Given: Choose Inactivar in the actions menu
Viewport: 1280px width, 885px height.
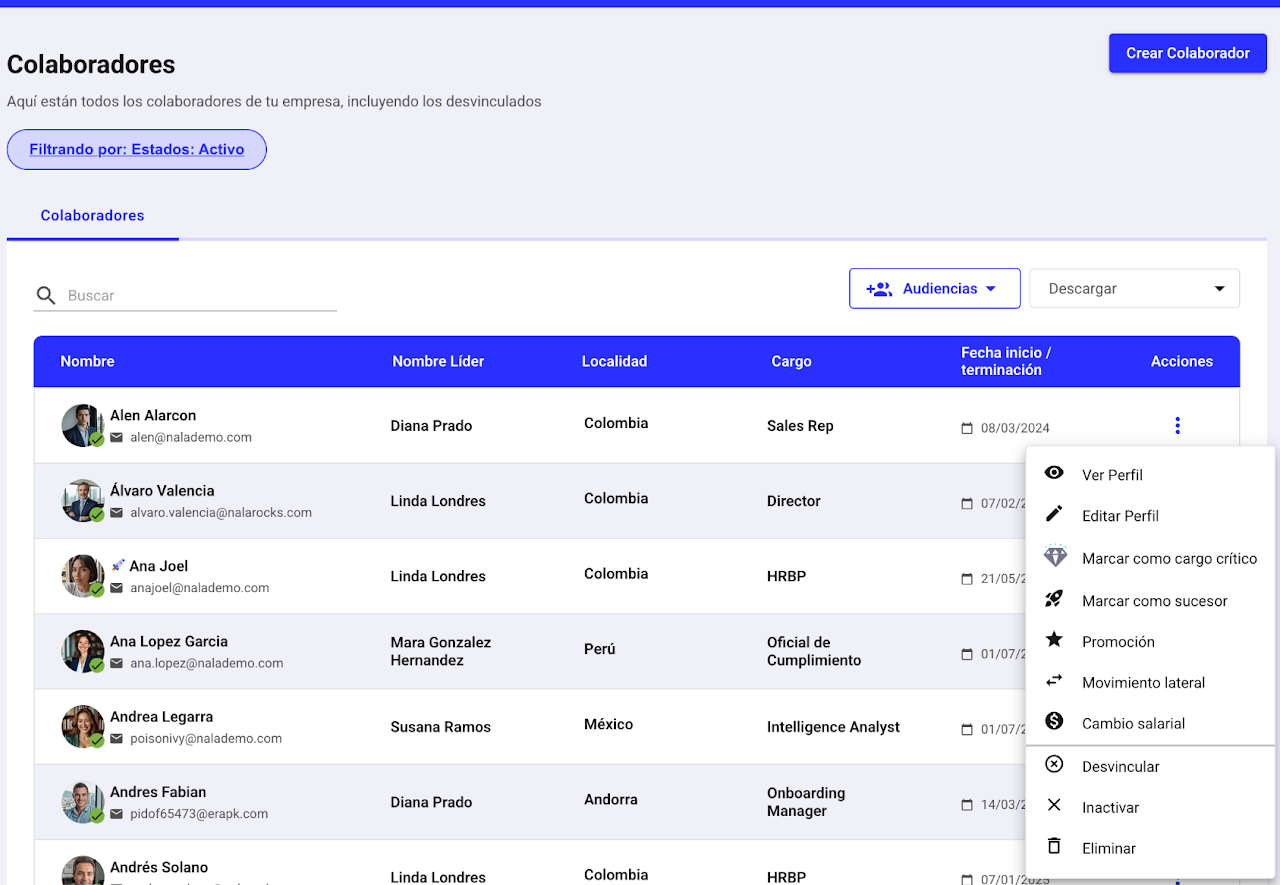Looking at the screenshot, I should click(1110, 808).
